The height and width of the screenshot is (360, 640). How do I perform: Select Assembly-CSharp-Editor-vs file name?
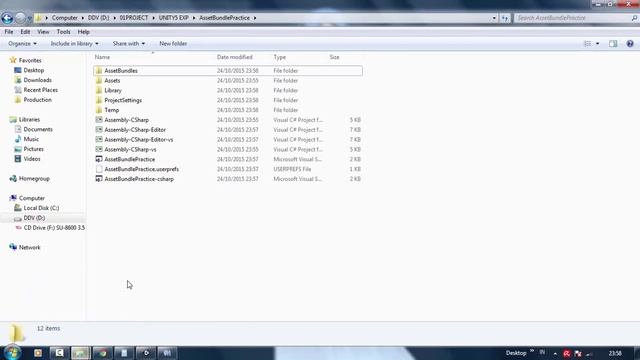pyautogui.click(x=139, y=140)
